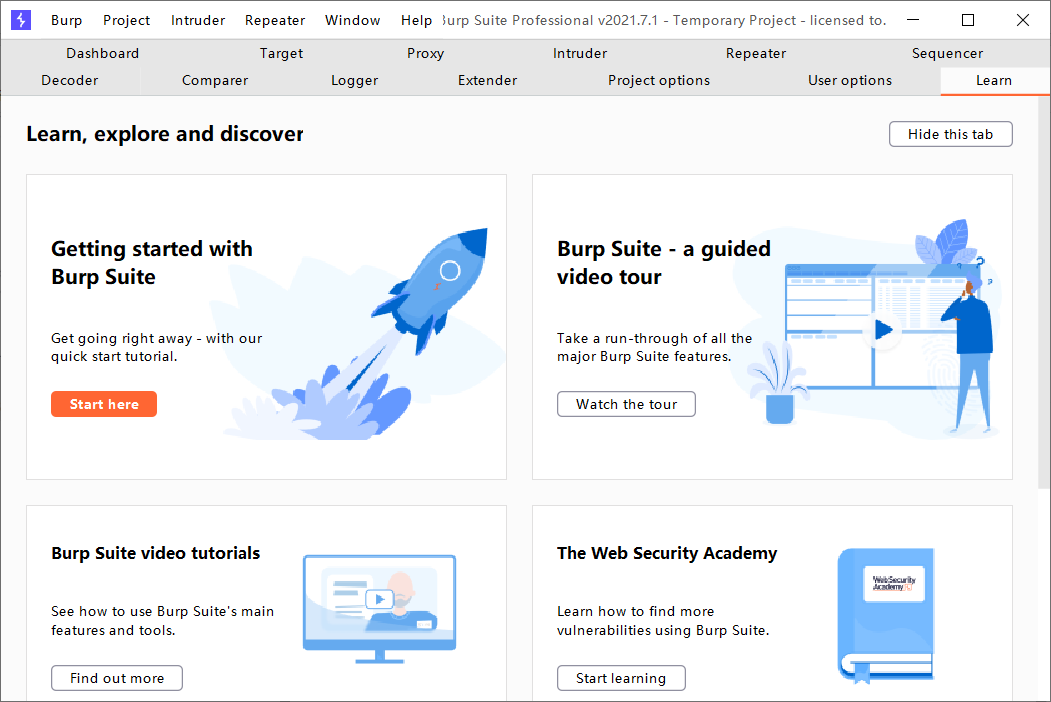The image size is (1051, 702).
Task: Maximize the Burp Suite window
Action: pos(968,20)
